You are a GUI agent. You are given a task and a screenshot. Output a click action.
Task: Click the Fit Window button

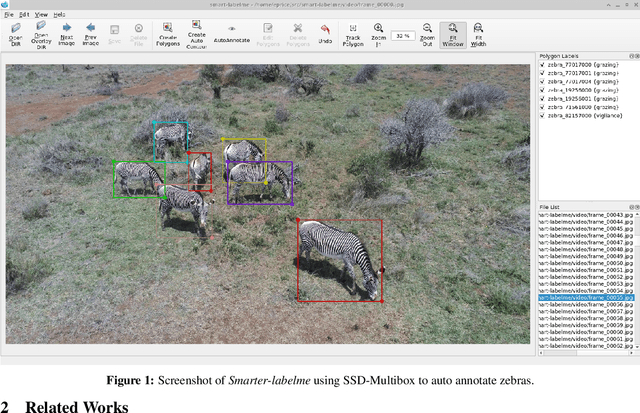453,35
